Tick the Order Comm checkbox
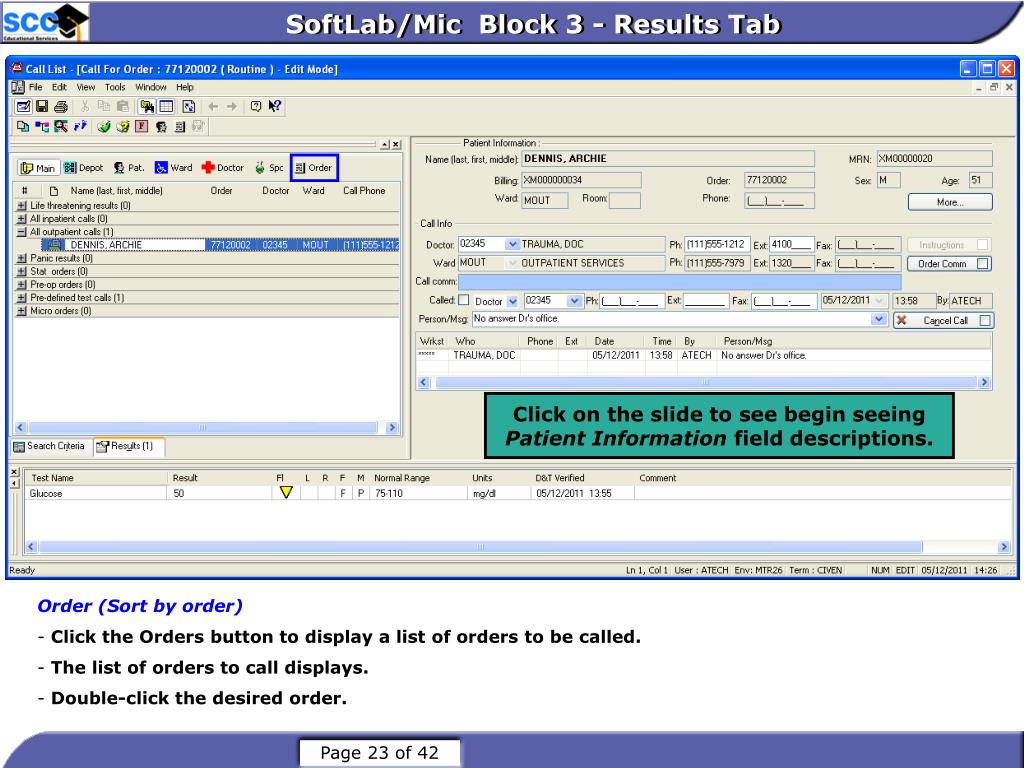 [983, 264]
